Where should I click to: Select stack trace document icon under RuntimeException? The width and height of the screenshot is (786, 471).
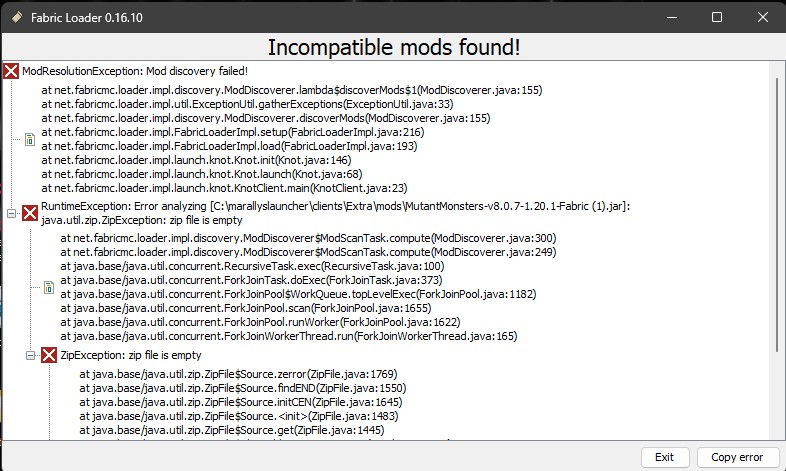pyautogui.click(x=49, y=287)
